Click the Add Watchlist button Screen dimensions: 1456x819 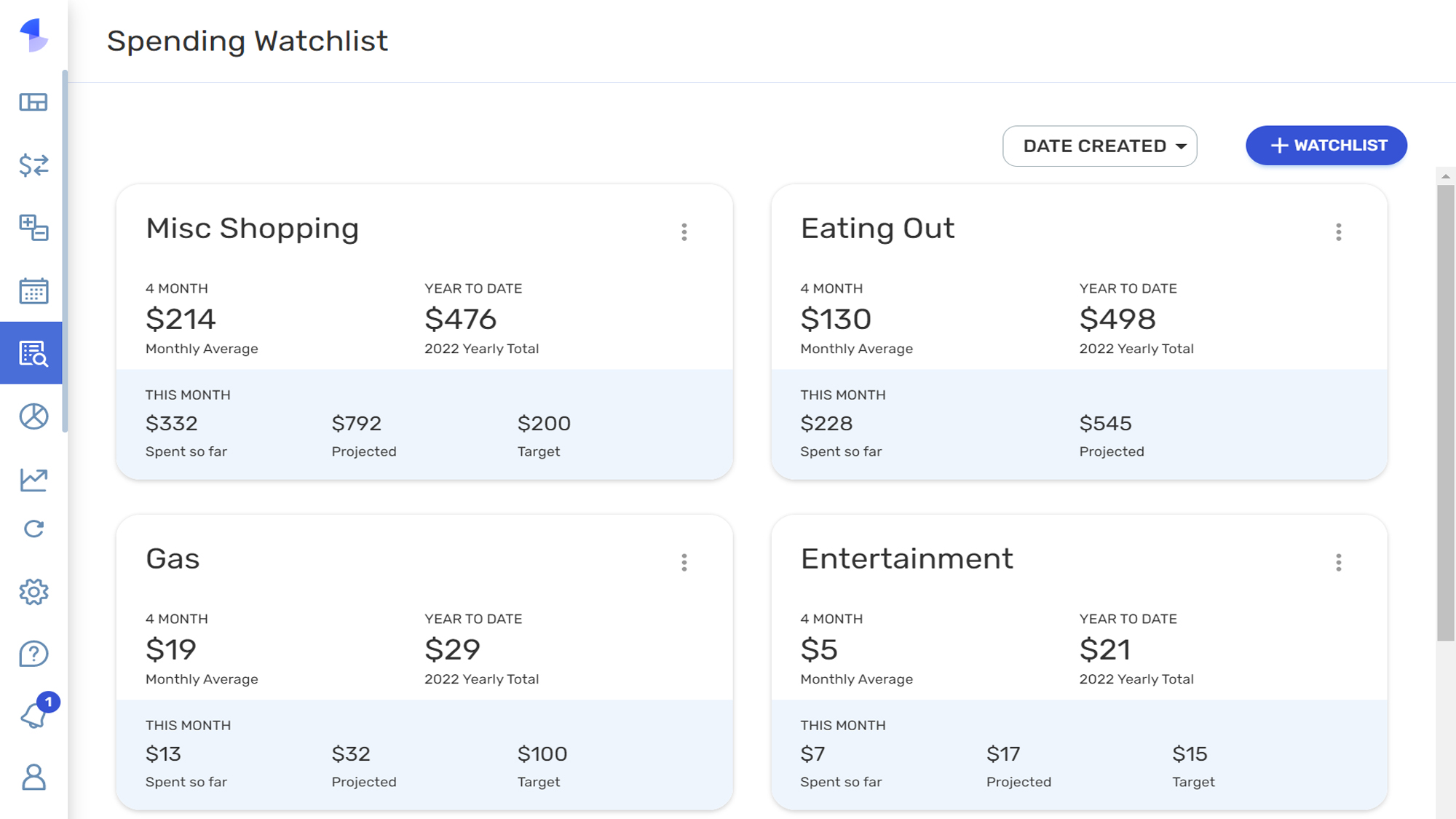1326,145
